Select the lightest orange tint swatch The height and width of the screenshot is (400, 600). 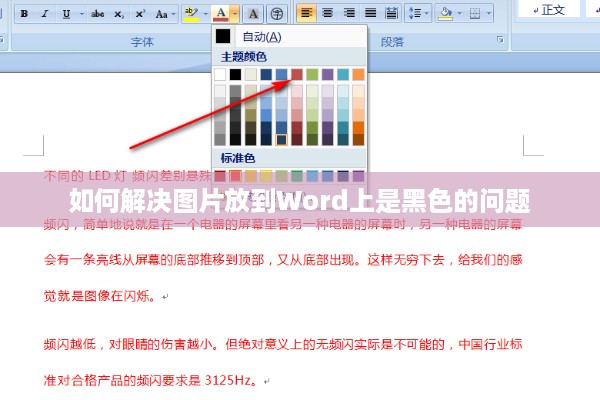[x=358, y=91]
